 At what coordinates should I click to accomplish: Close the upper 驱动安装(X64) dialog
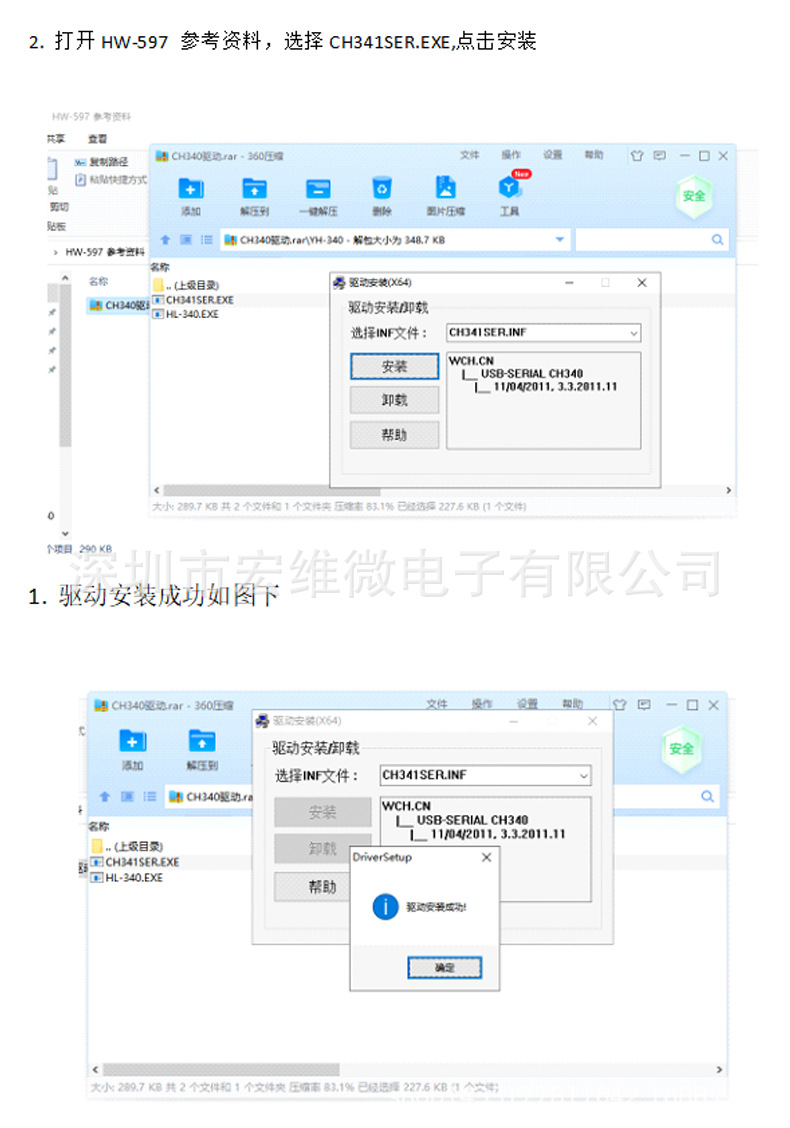pyautogui.click(x=642, y=283)
